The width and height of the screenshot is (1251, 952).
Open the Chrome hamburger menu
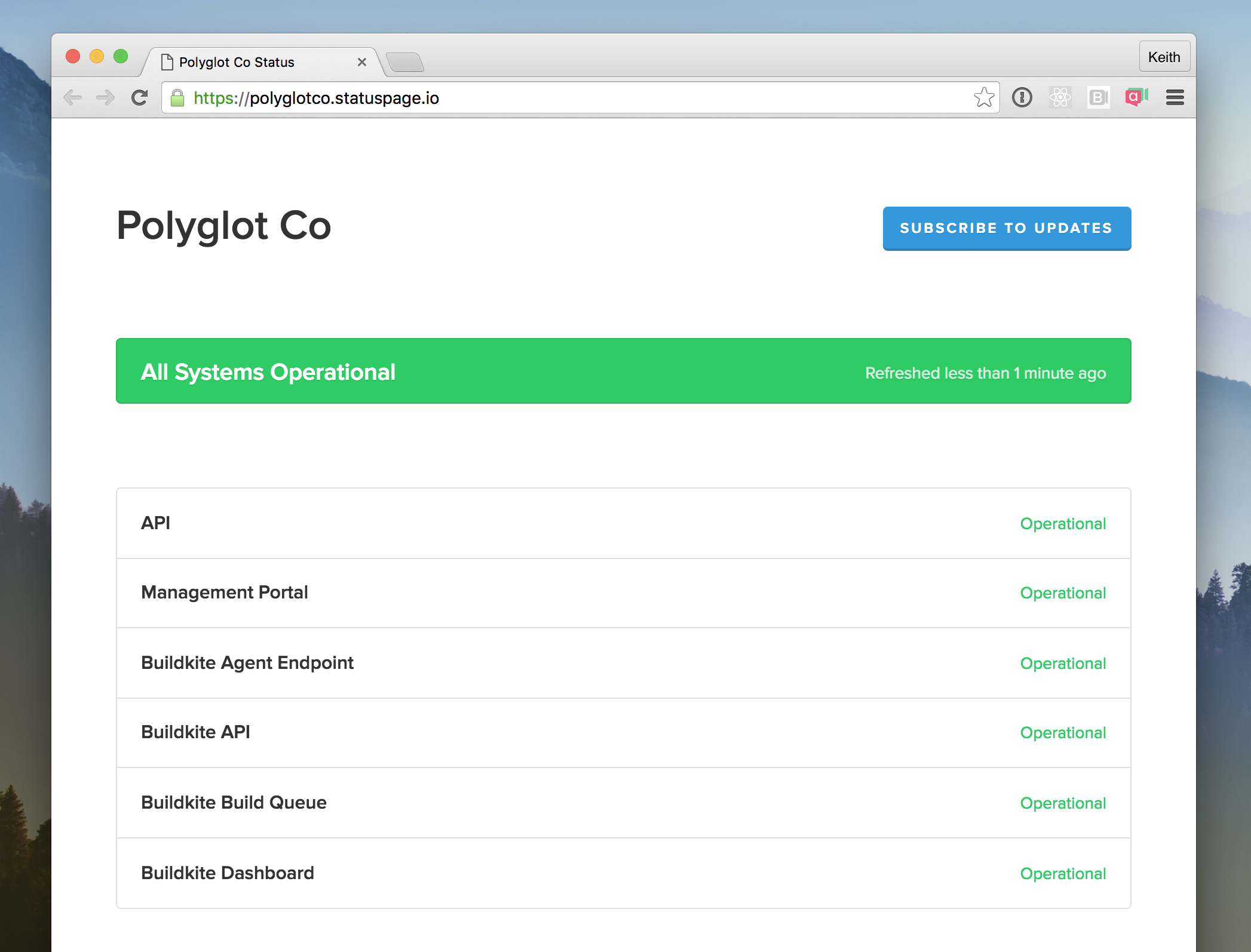click(1175, 97)
